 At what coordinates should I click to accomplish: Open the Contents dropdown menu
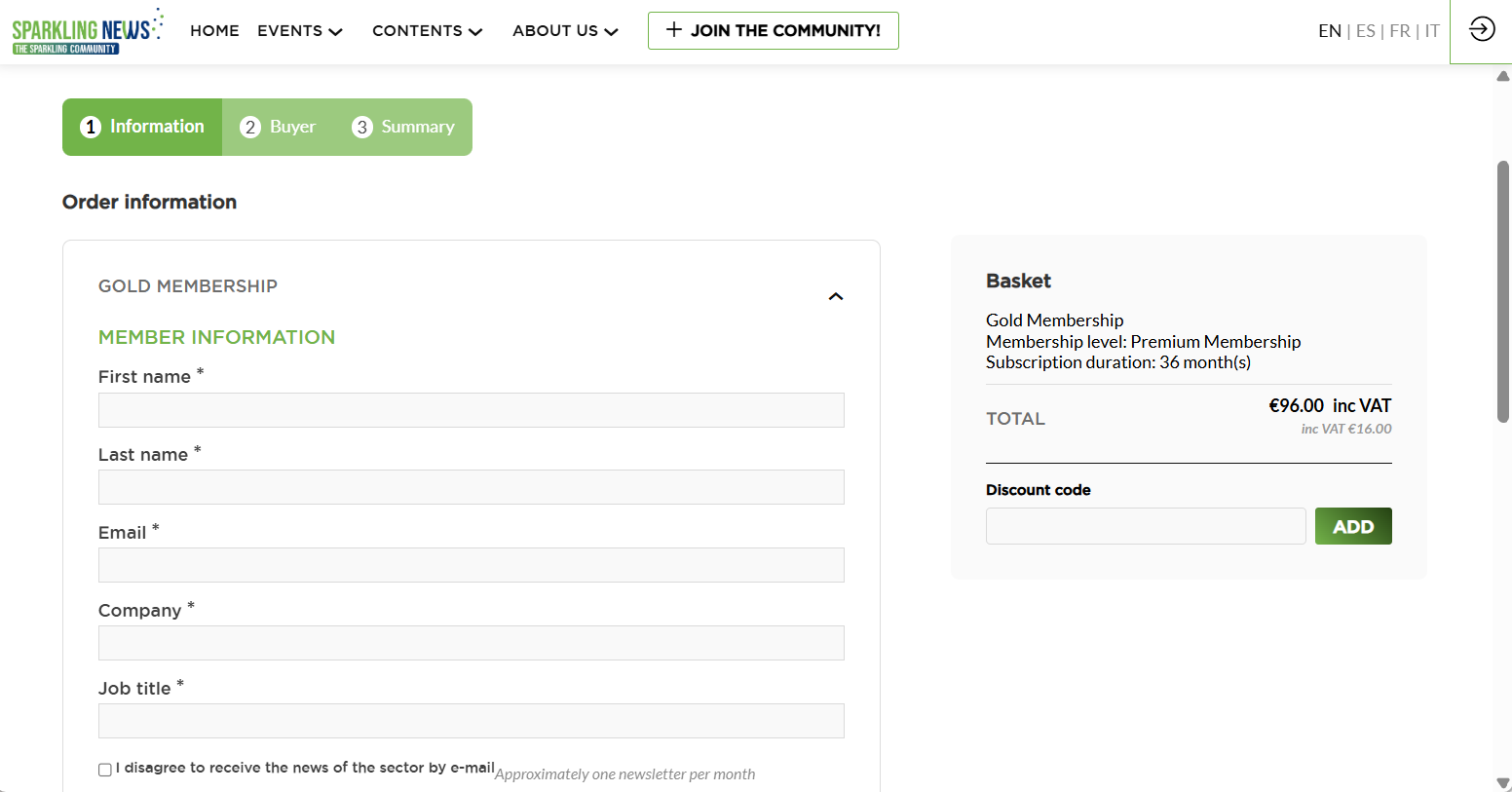tap(427, 31)
